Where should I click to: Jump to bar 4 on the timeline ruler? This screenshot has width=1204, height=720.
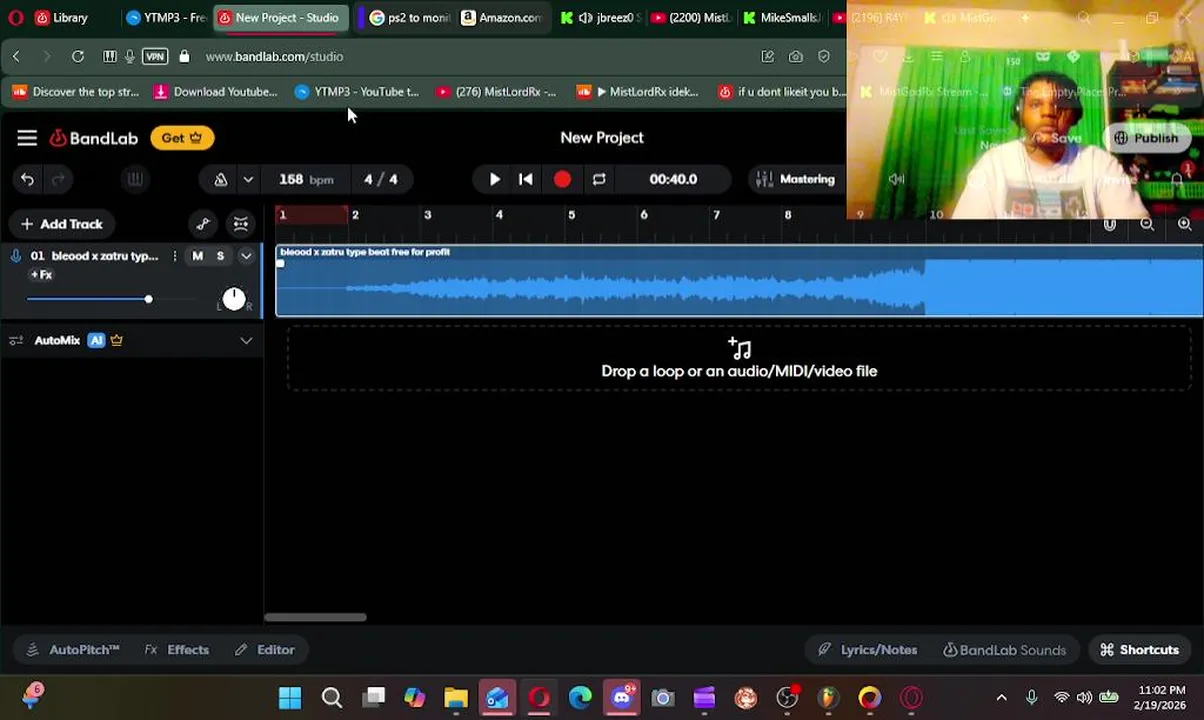[x=499, y=215]
